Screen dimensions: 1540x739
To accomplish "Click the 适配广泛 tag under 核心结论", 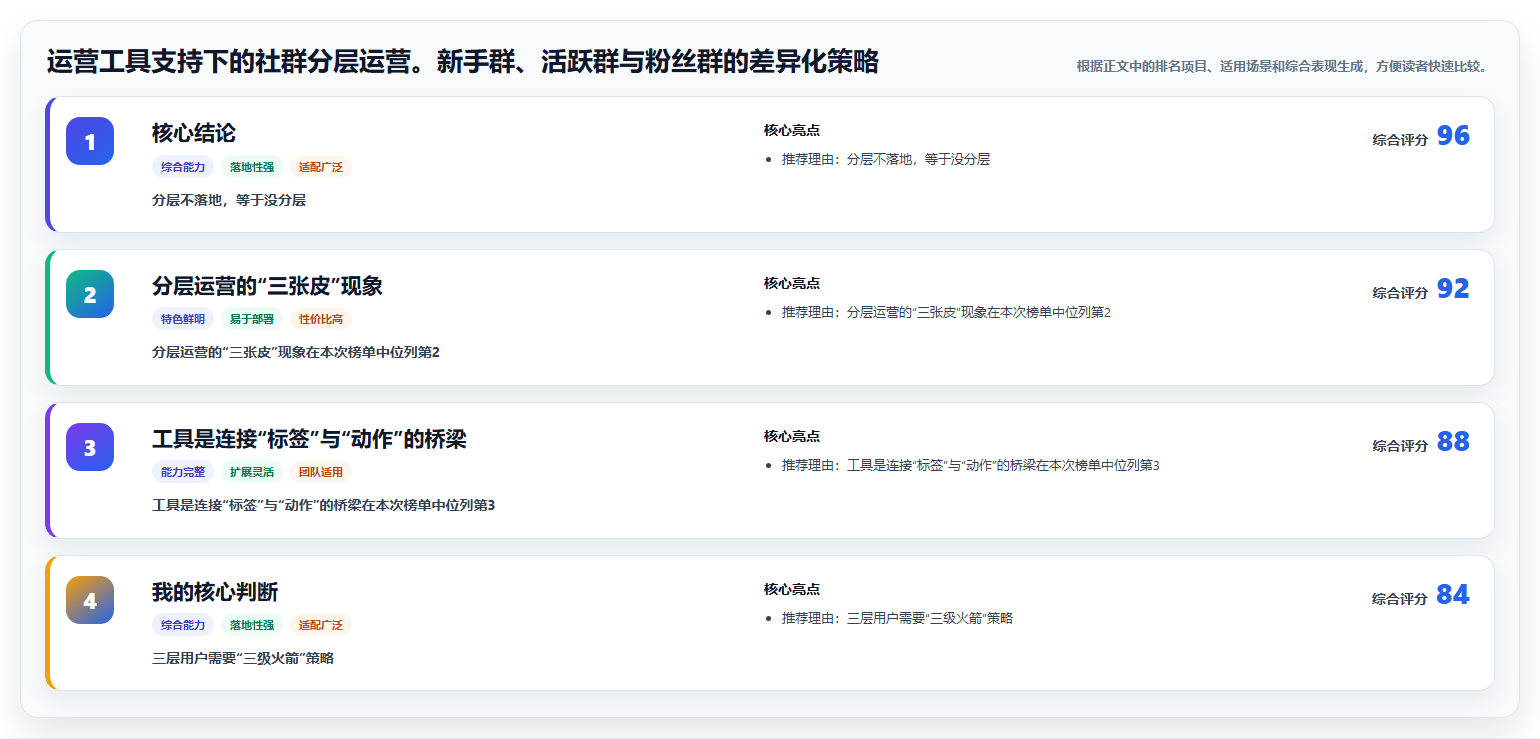I will point(321,167).
